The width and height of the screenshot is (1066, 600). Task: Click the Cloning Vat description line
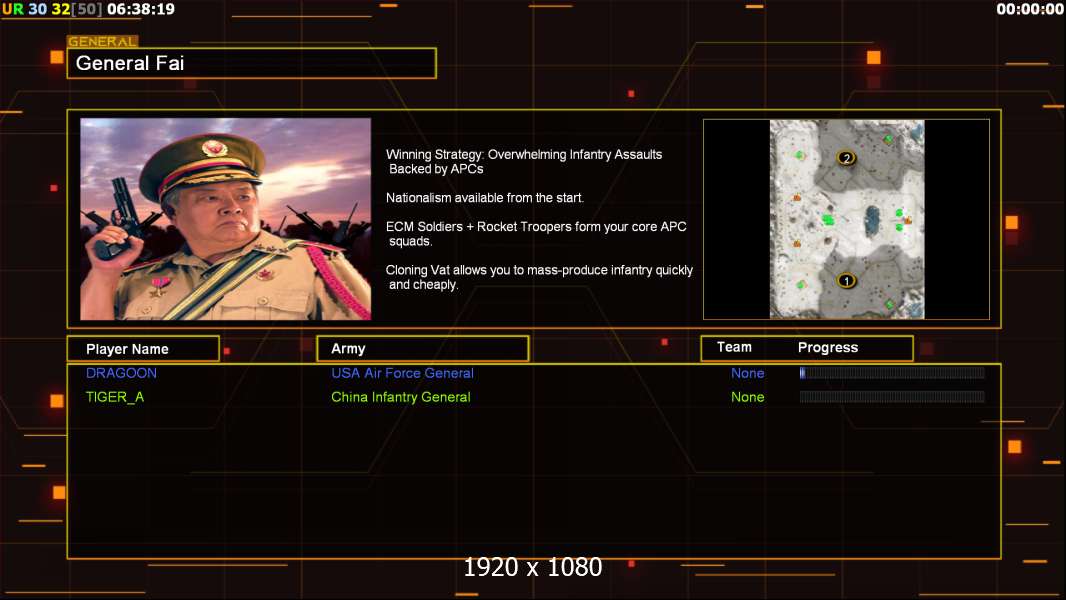coord(539,277)
